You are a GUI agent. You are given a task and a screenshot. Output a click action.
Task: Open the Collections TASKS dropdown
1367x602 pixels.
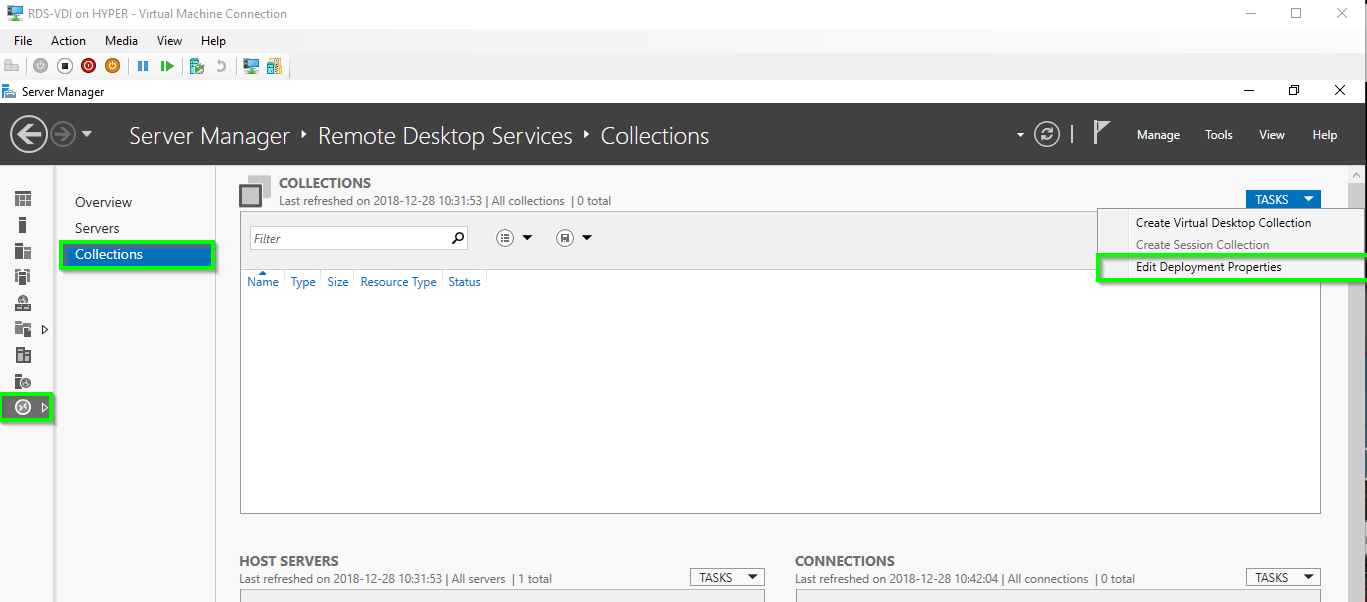pyautogui.click(x=1282, y=200)
